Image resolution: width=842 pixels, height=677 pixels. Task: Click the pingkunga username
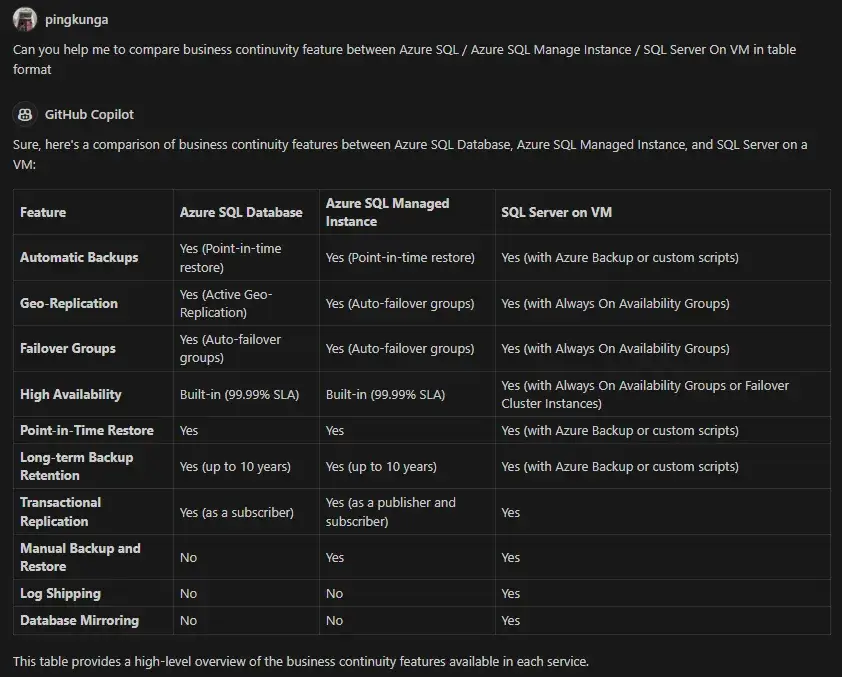(x=76, y=20)
